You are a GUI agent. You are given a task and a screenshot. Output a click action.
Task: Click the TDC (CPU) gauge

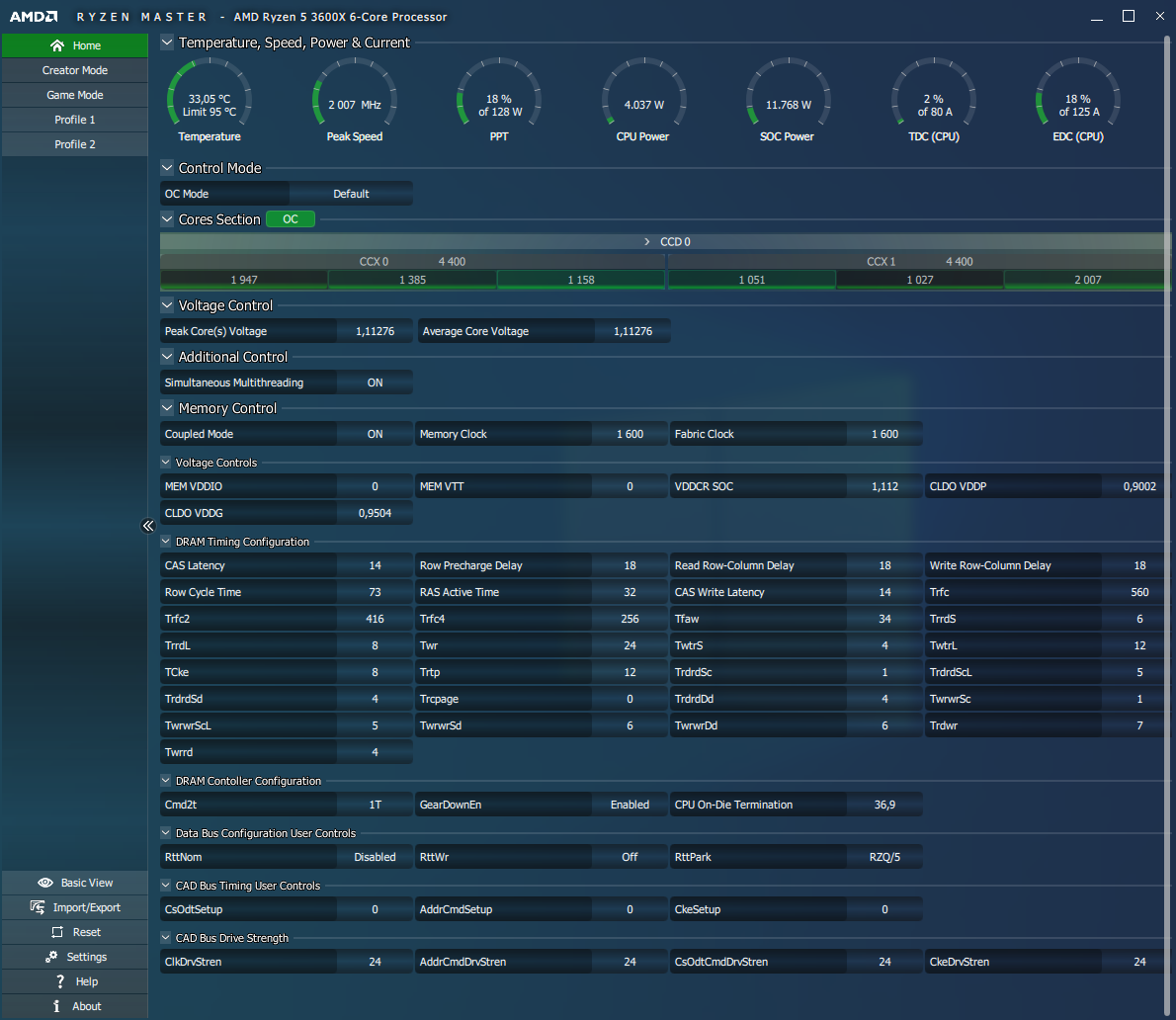tap(934, 101)
